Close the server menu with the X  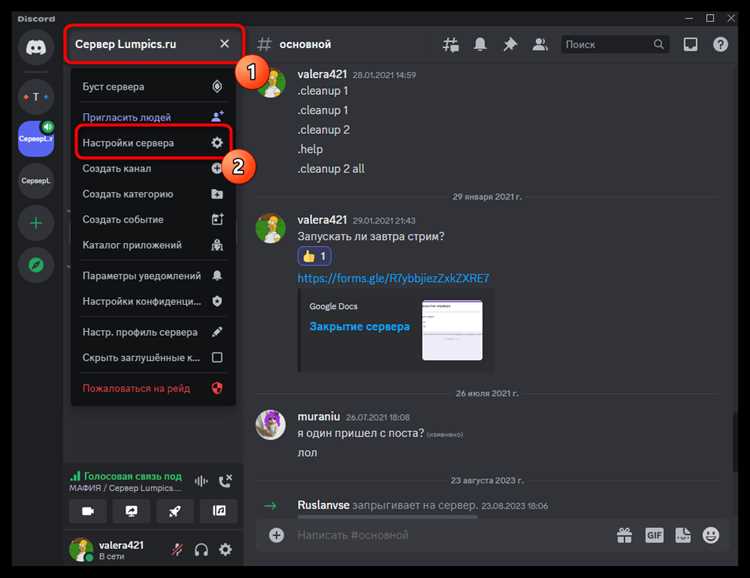pyautogui.click(x=224, y=44)
